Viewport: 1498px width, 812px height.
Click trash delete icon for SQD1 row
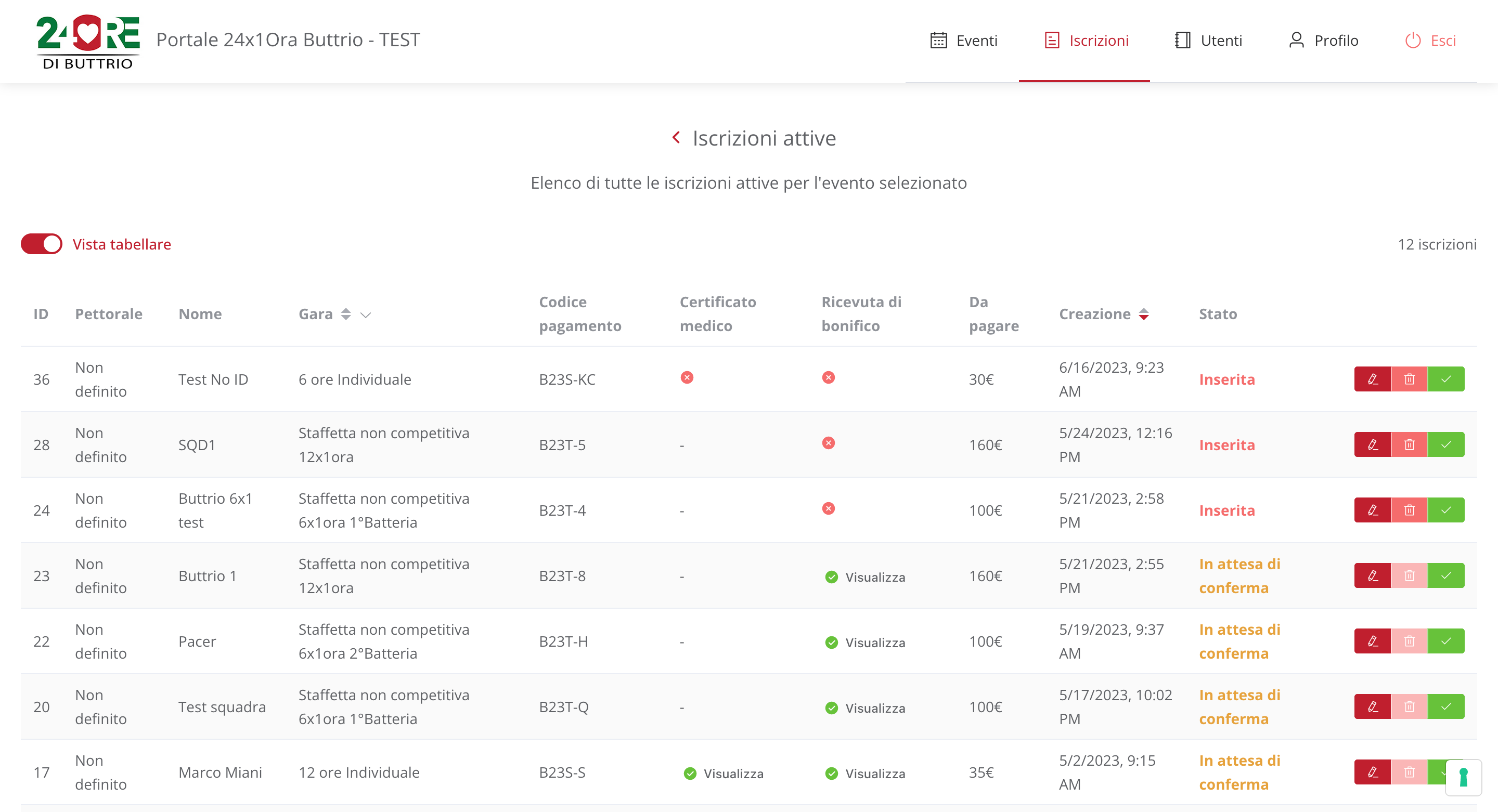click(1409, 444)
